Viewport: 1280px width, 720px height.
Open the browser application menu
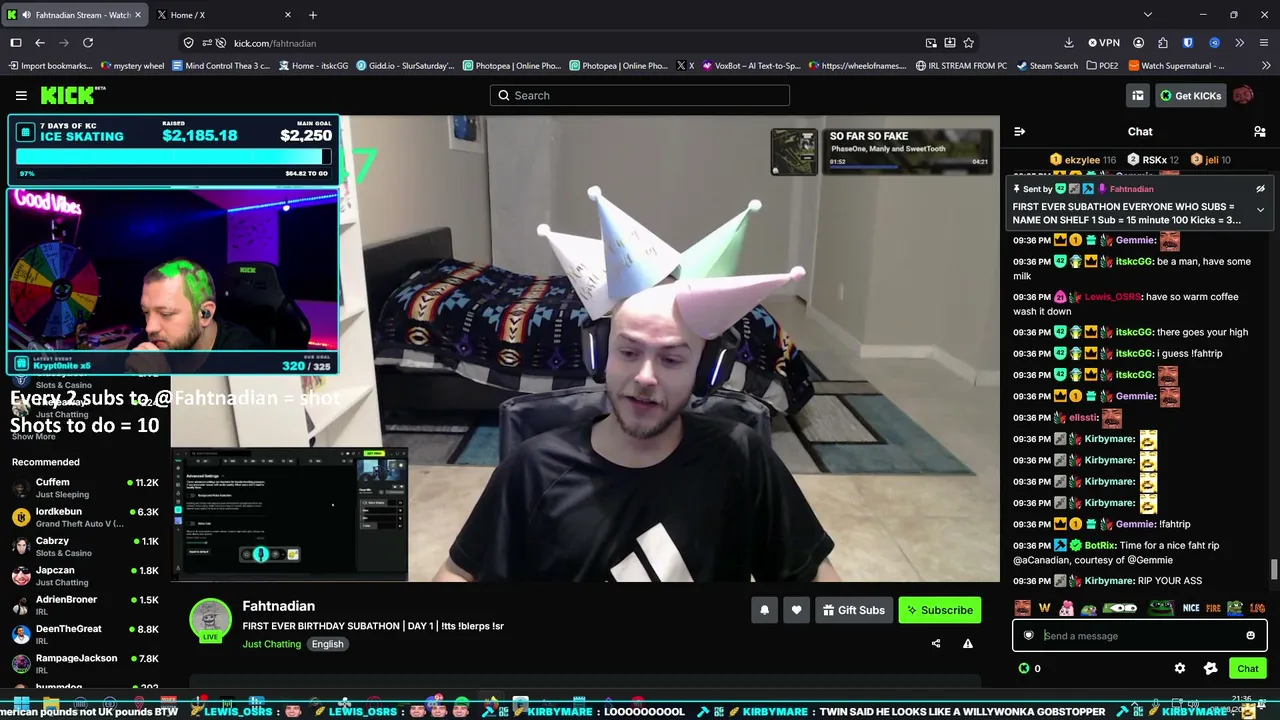point(1264,43)
